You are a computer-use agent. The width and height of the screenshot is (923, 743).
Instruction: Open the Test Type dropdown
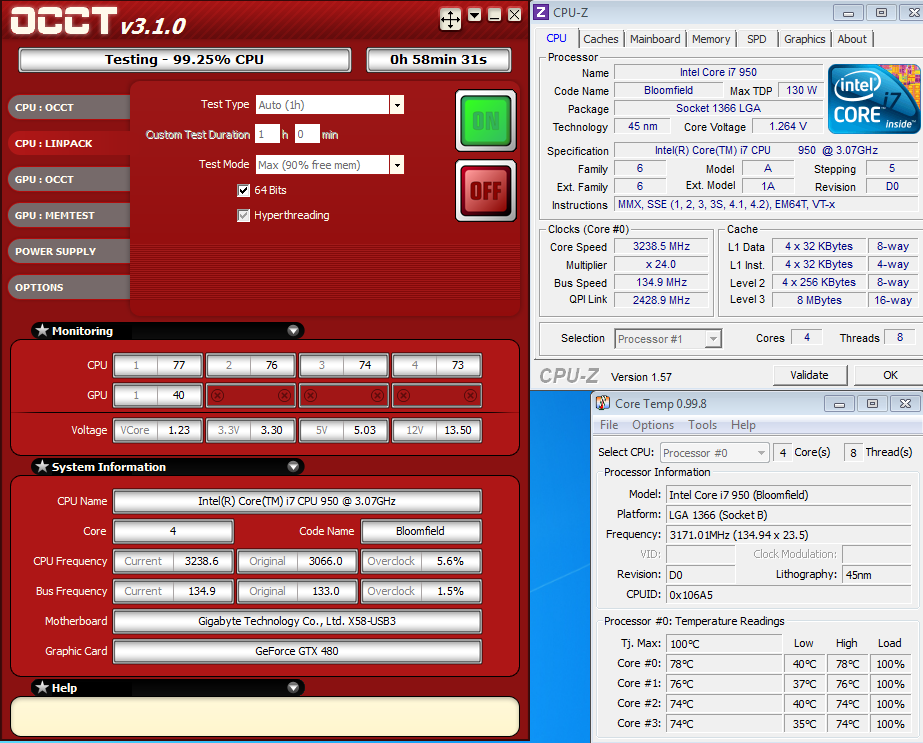(x=397, y=105)
